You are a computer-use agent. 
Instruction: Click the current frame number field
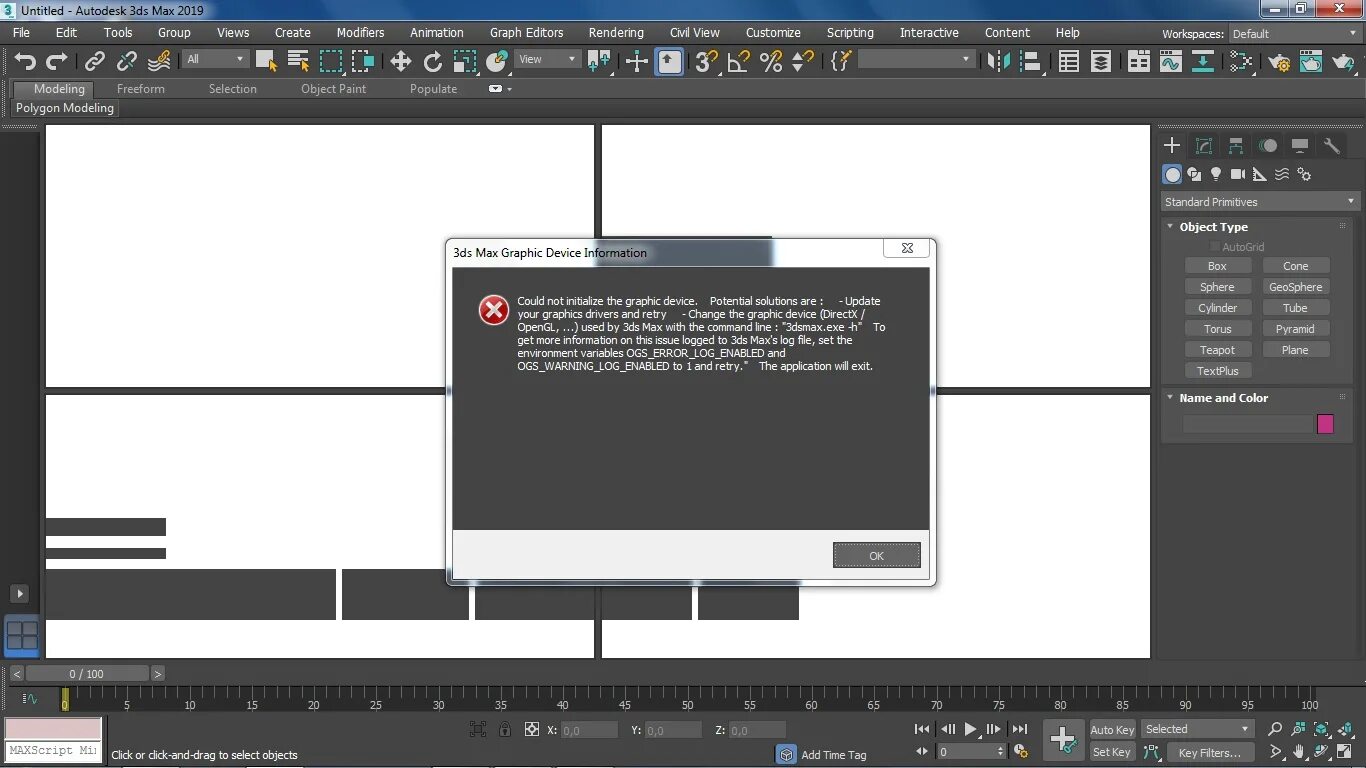[970, 751]
